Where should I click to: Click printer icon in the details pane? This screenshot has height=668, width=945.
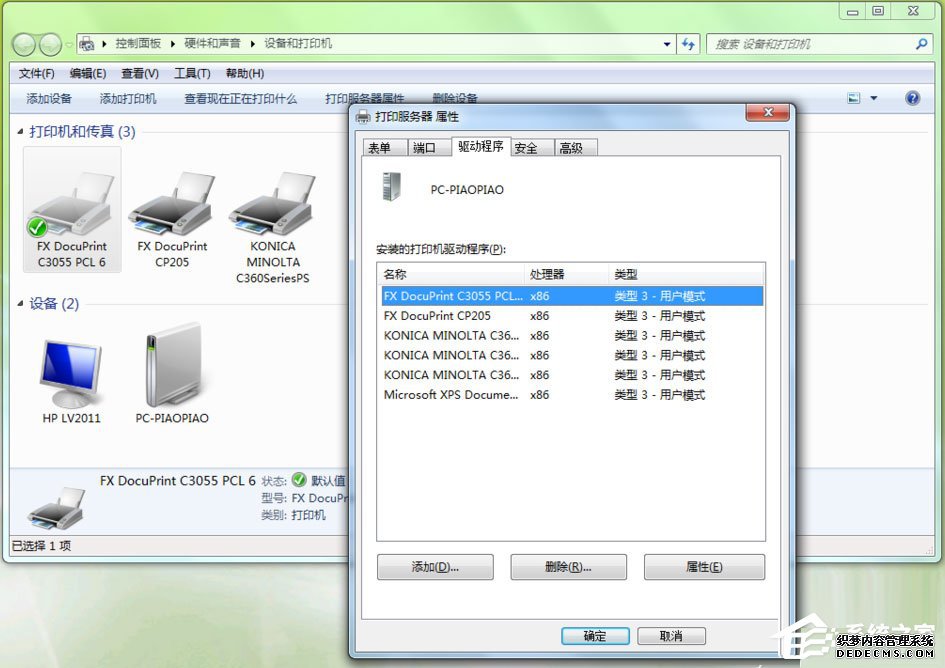[x=56, y=508]
